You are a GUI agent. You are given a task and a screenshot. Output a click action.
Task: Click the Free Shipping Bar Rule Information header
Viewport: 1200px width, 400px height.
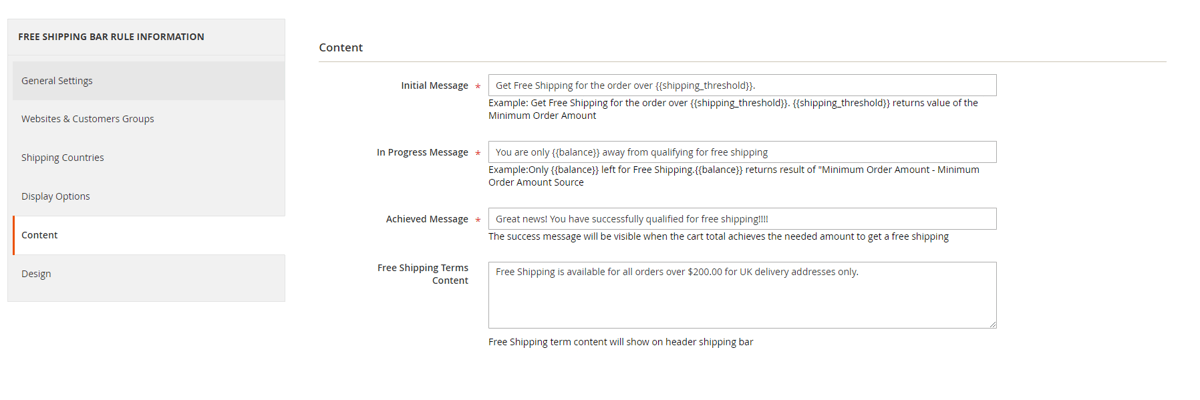point(111,37)
